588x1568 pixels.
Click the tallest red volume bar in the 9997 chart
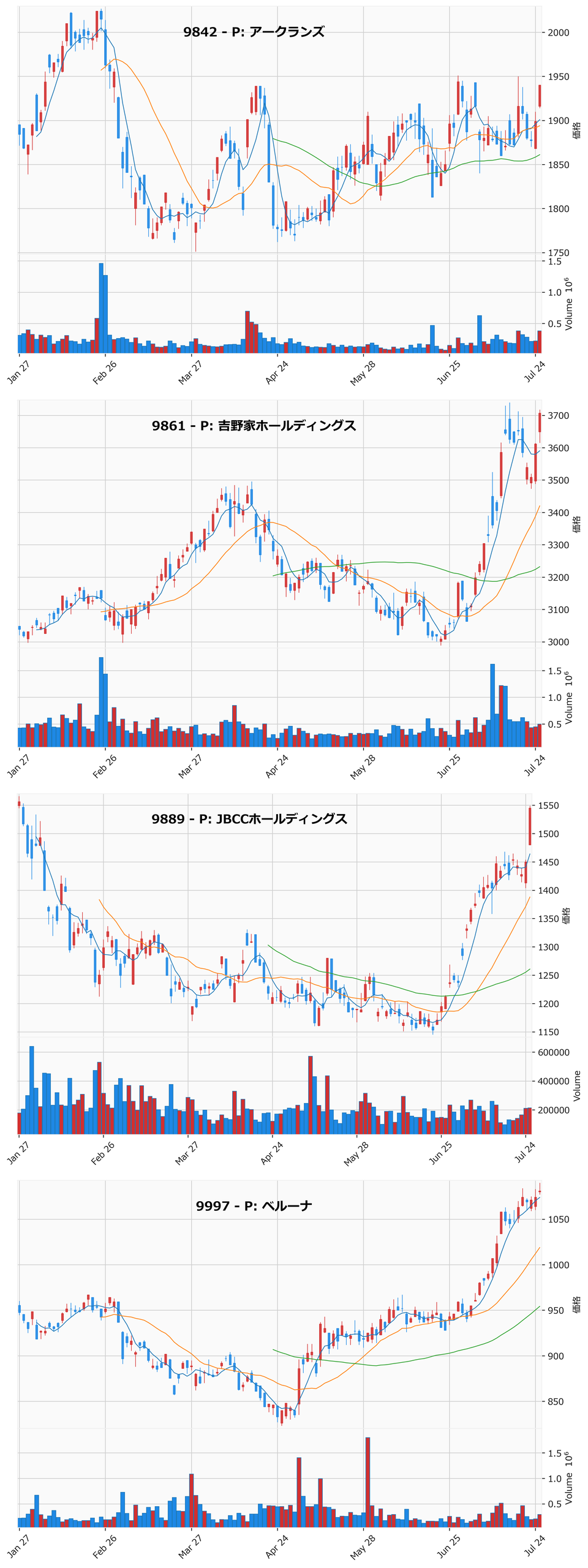tap(367, 1482)
